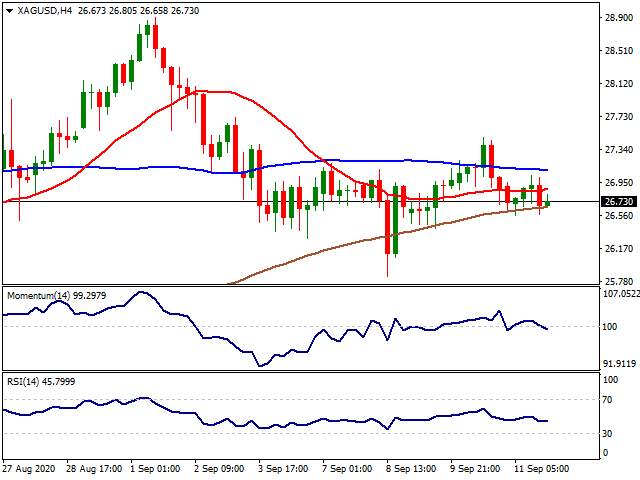This screenshot has height=480, width=640.
Task: Click the 26.950 price axis label
Action: tap(618, 183)
